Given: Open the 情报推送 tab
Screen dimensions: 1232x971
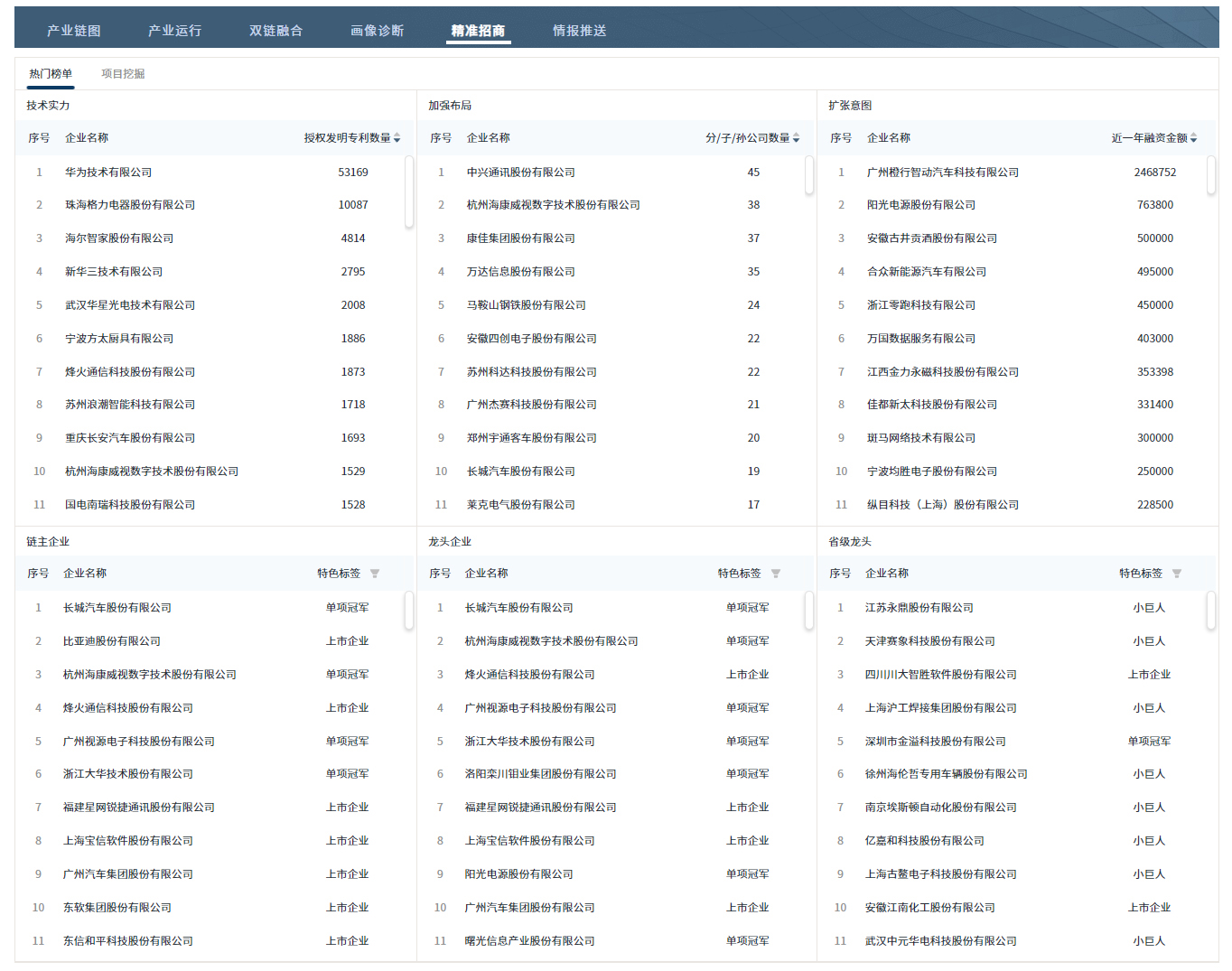Looking at the screenshot, I should [x=580, y=31].
